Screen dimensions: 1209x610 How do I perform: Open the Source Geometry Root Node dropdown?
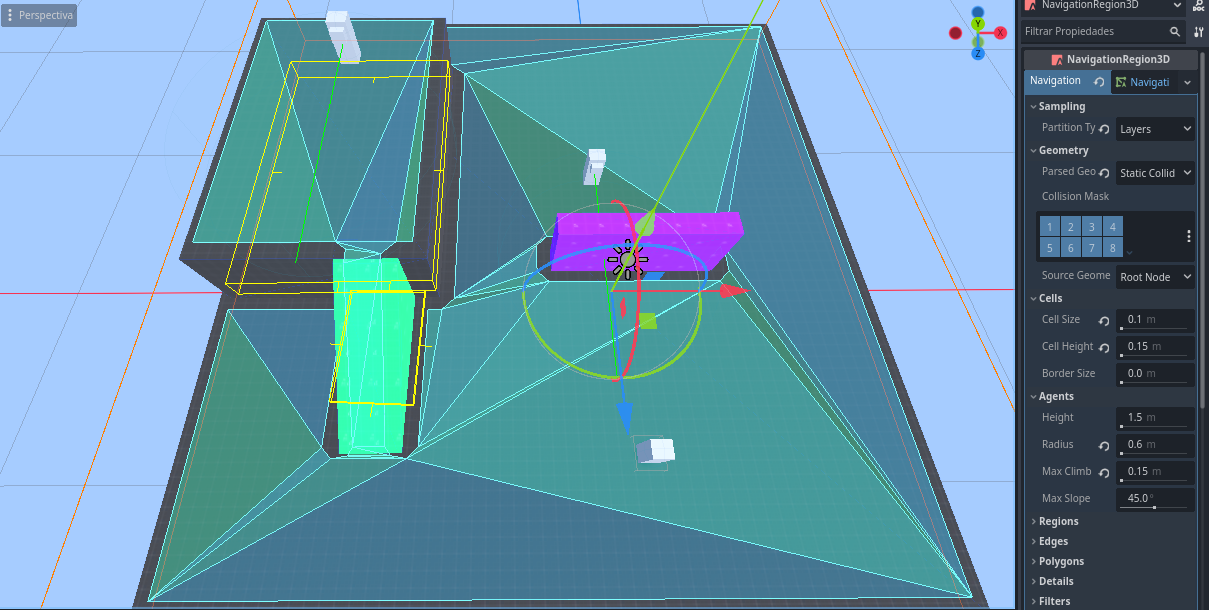(1155, 277)
